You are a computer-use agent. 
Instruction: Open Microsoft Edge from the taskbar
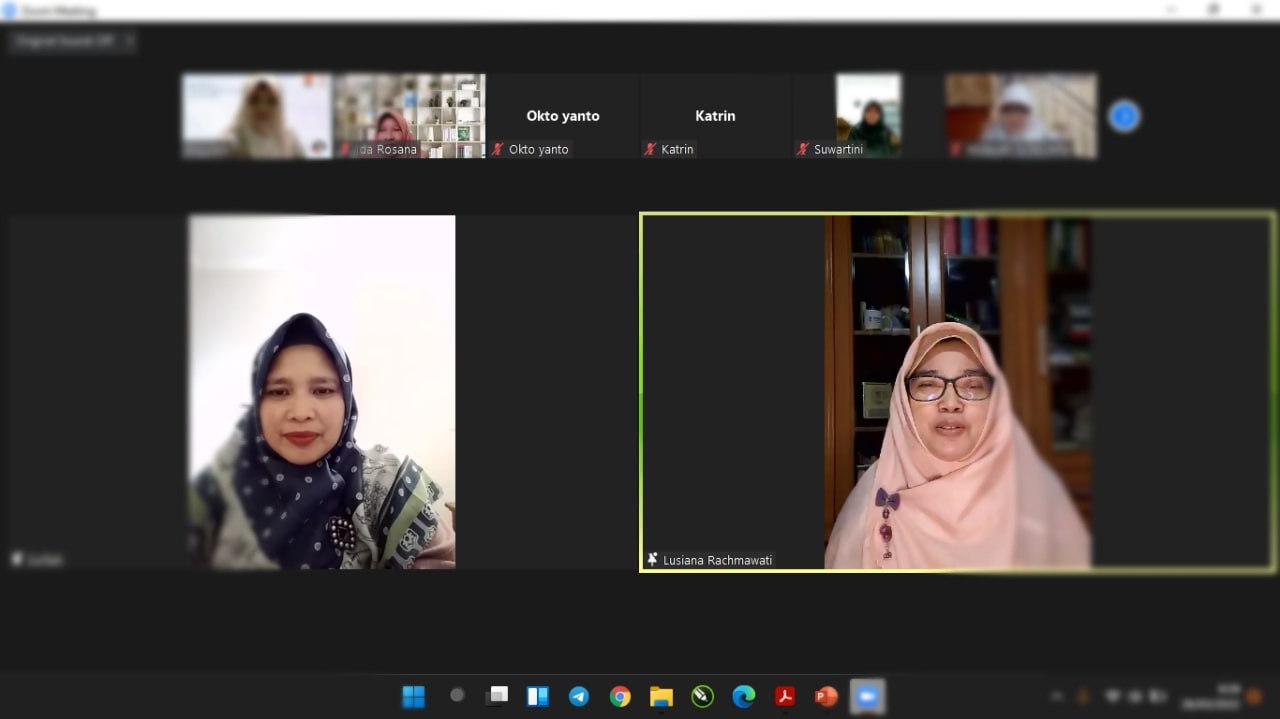(743, 697)
